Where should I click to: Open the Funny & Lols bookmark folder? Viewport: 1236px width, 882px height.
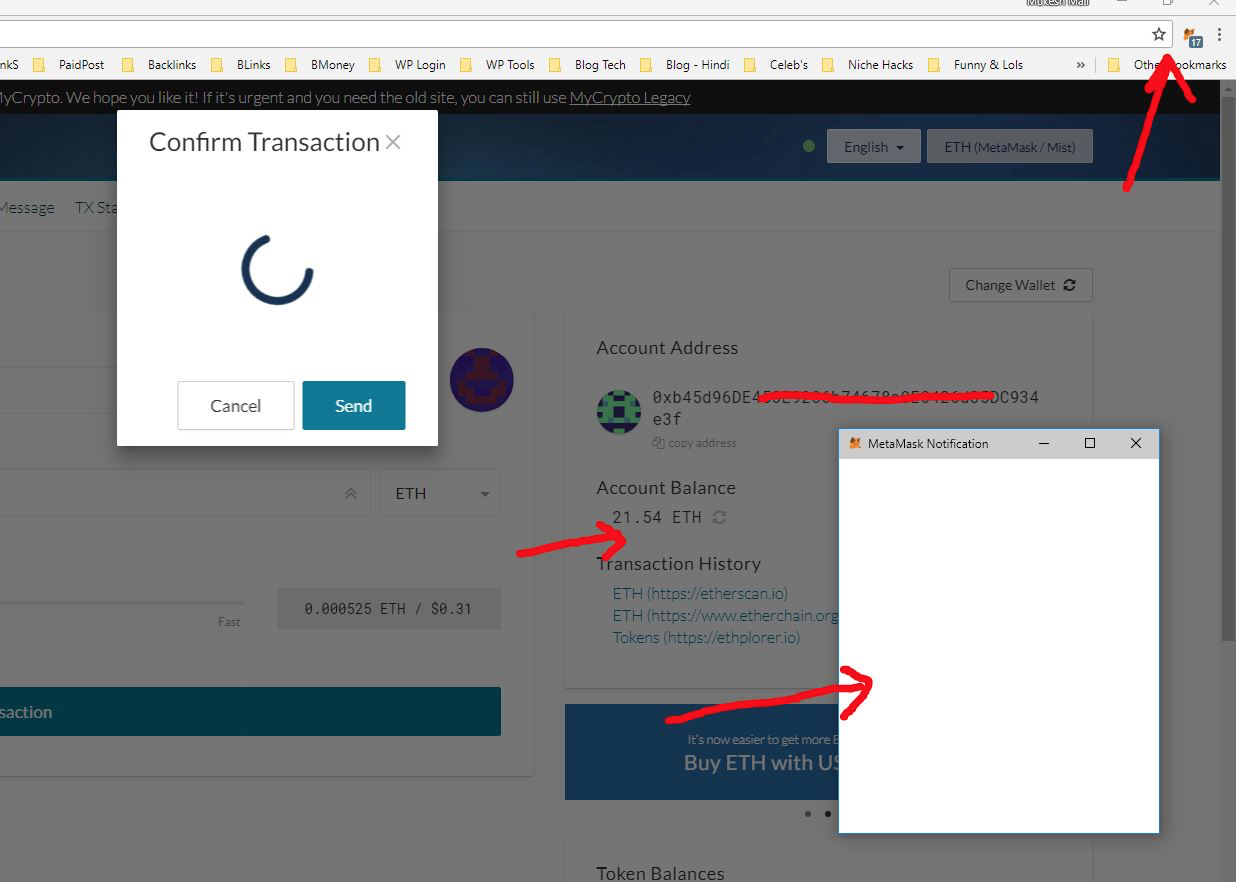pyautogui.click(x=976, y=65)
